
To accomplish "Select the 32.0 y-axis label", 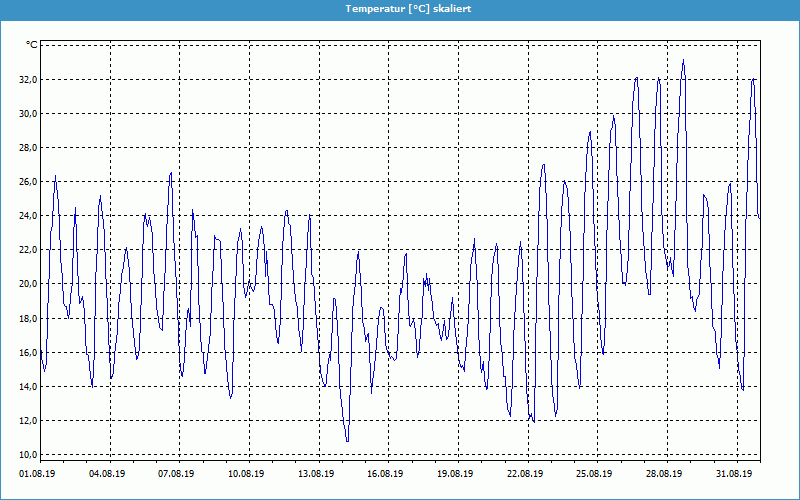I will 28,80.
